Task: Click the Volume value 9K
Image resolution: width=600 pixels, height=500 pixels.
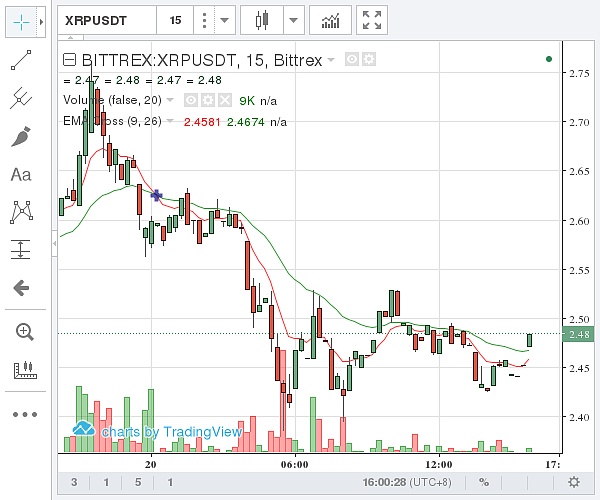Action: 247,101
